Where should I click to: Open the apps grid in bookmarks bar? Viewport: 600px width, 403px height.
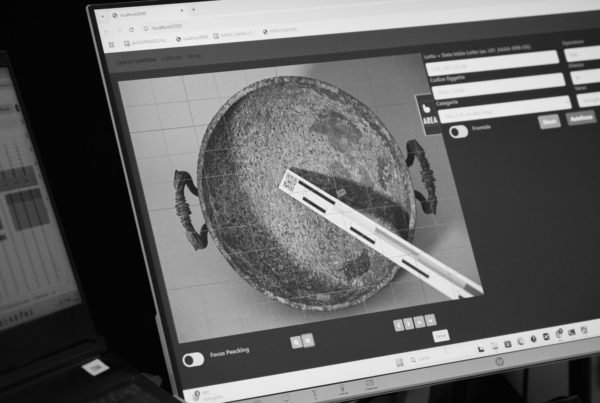tap(112, 45)
